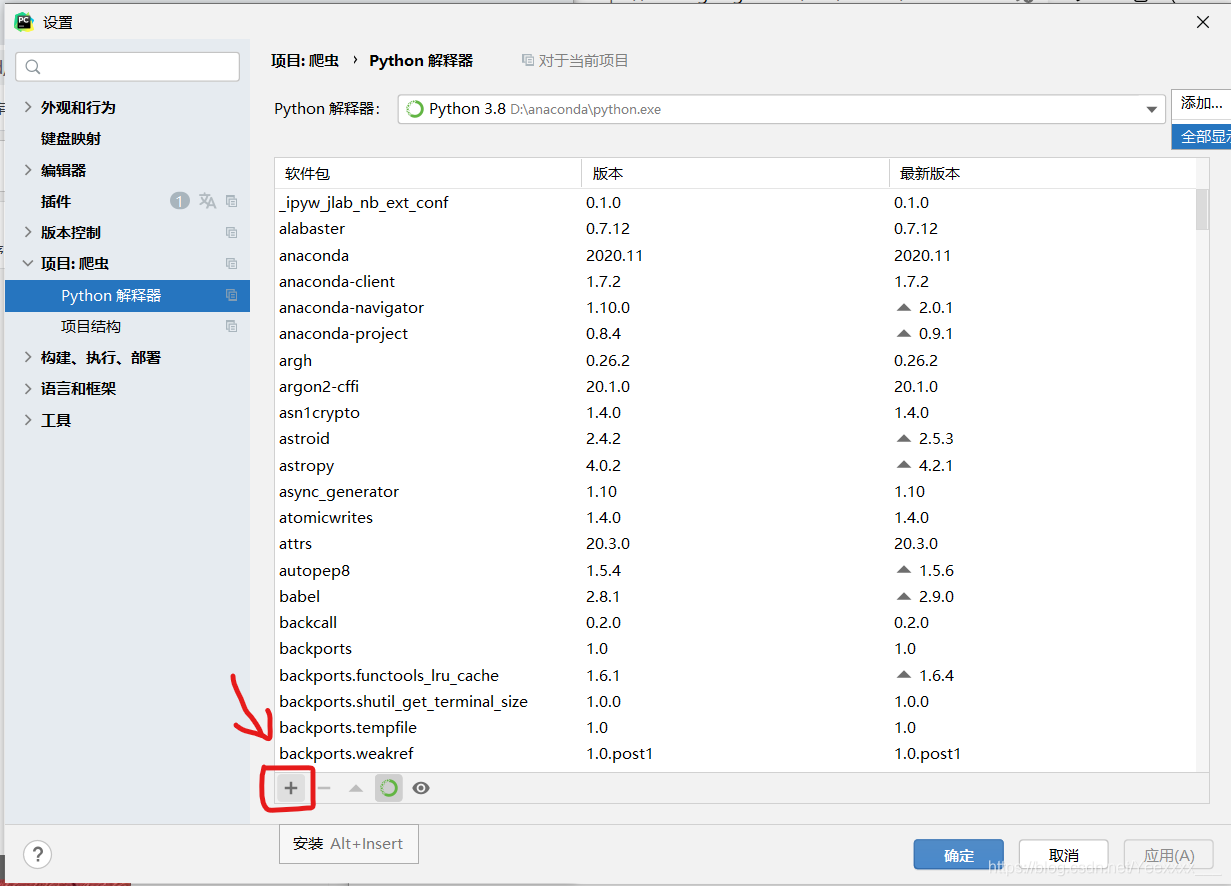
Task: Click the upgrade arrow for babel 2.9.0
Action: coord(904,596)
